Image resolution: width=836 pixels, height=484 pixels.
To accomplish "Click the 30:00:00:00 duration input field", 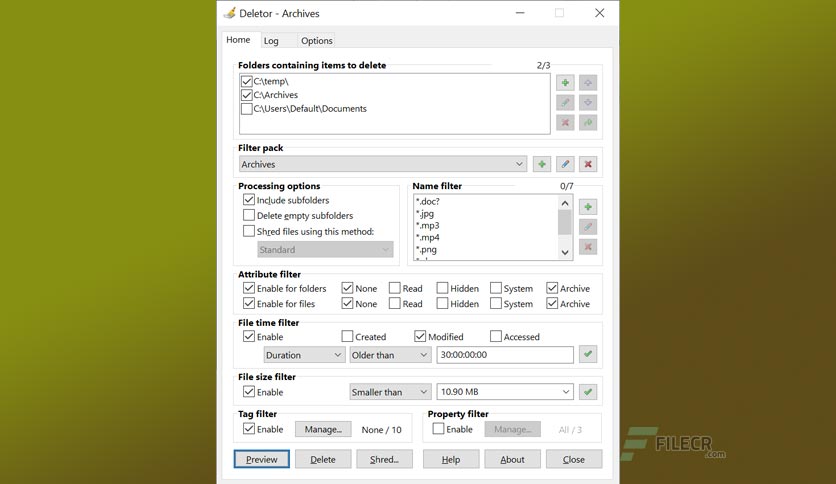I will pos(505,354).
